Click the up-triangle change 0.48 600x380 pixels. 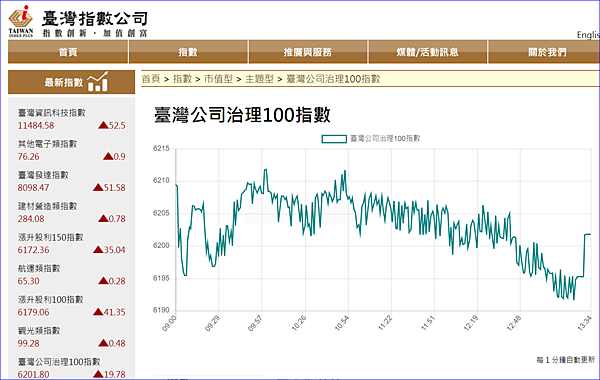pos(112,343)
